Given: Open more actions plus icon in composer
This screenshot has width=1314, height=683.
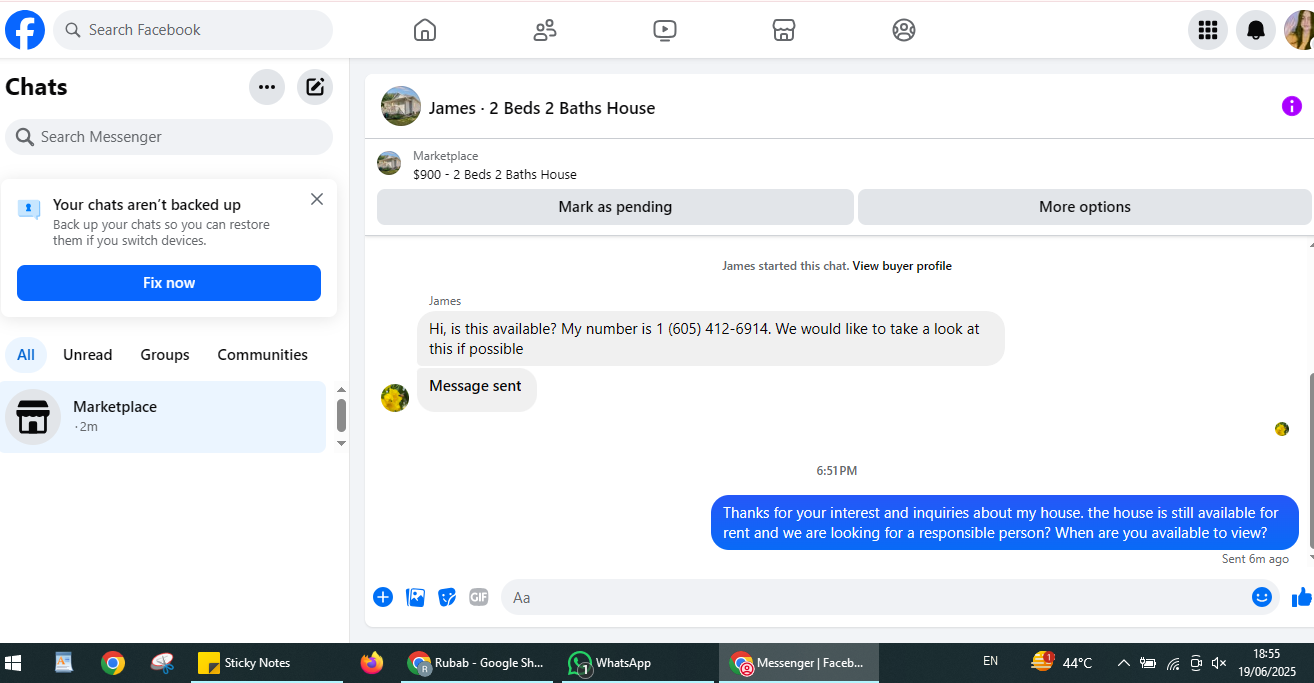Looking at the screenshot, I should click(x=383, y=597).
